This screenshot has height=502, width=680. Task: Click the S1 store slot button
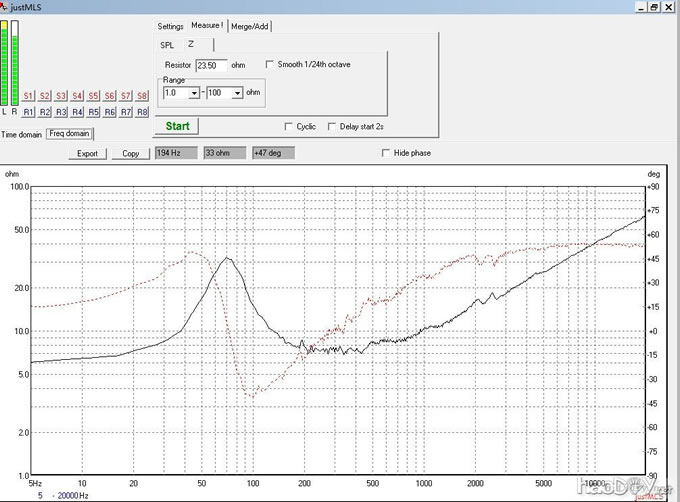[x=29, y=96]
